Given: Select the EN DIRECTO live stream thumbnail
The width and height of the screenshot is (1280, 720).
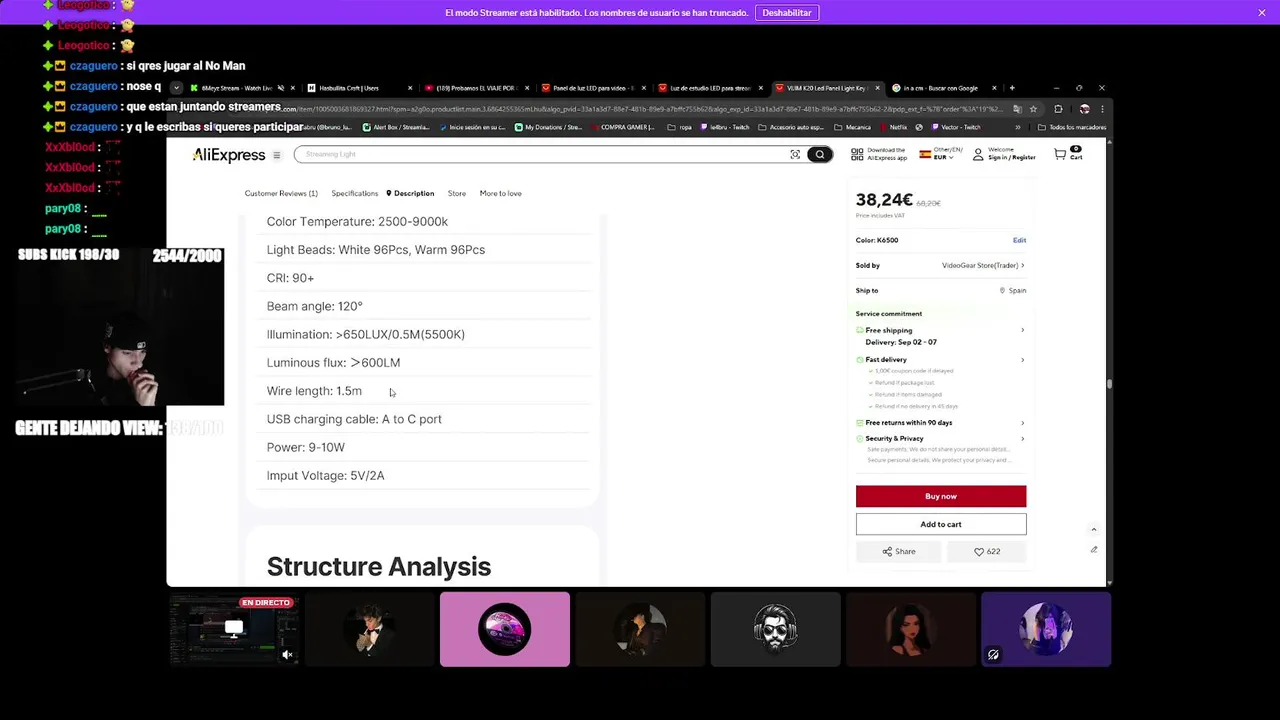Looking at the screenshot, I should [234, 629].
